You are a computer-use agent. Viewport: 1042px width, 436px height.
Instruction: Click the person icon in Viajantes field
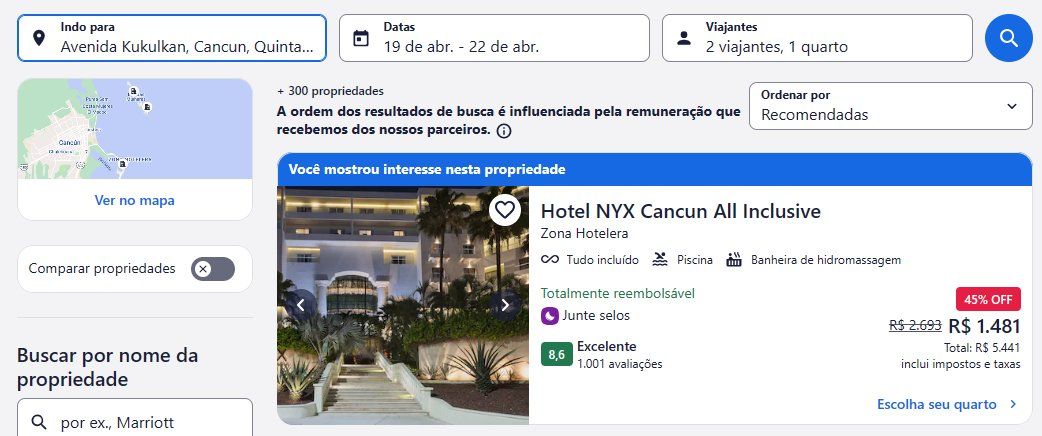click(x=684, y=38)
